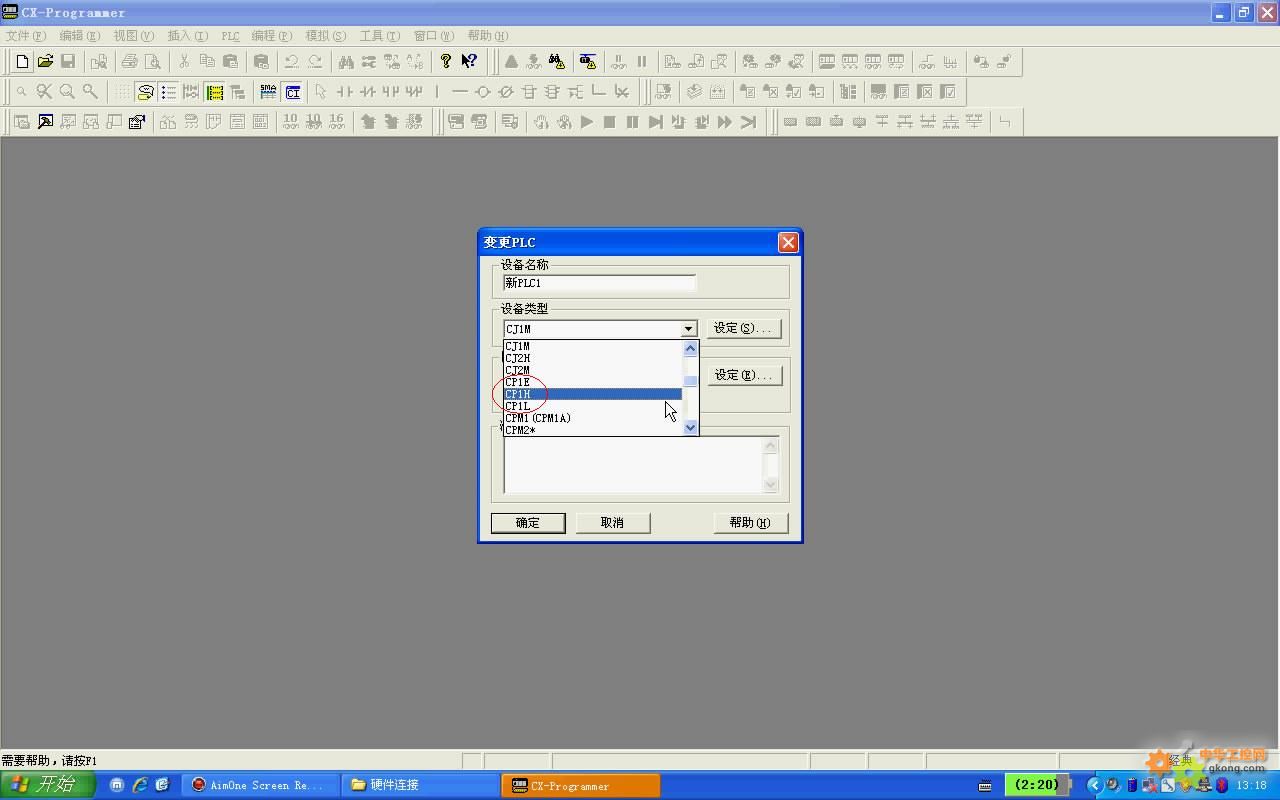1280x800 pixels.
Task: Click the dialog 帮助(H) button
Action: [x=750, y=523]
